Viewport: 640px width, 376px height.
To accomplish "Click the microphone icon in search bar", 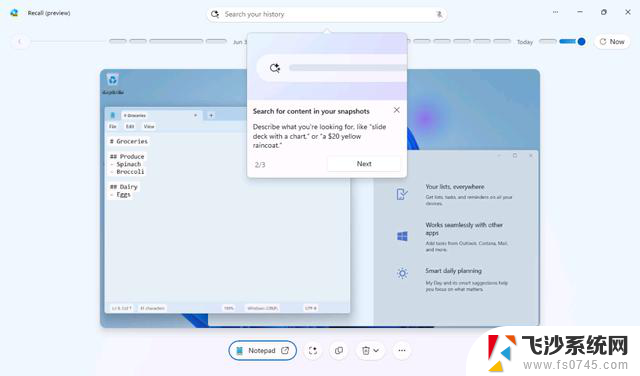I will 439,14.
